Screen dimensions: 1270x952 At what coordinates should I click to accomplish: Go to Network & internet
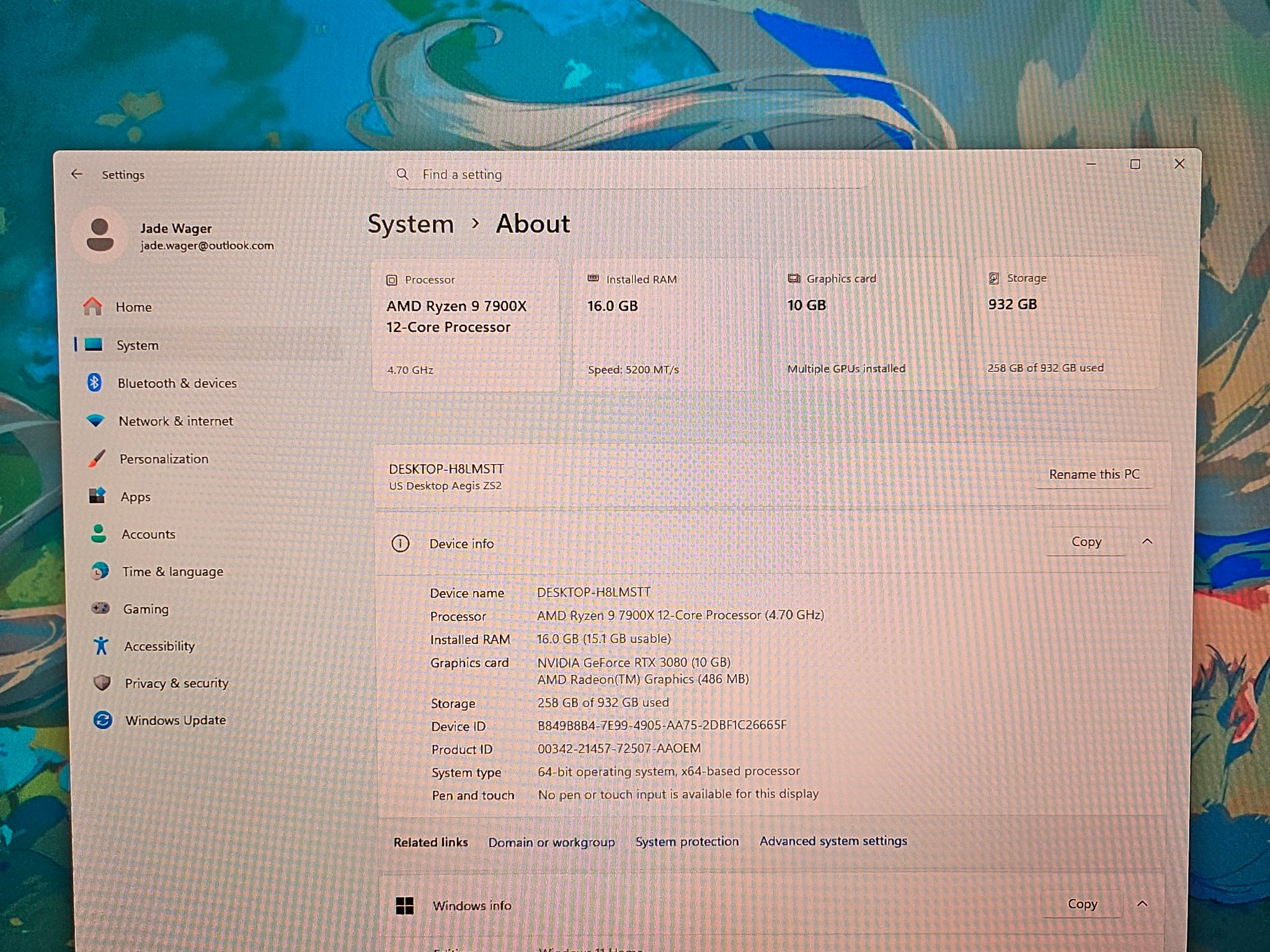(210, 421)
